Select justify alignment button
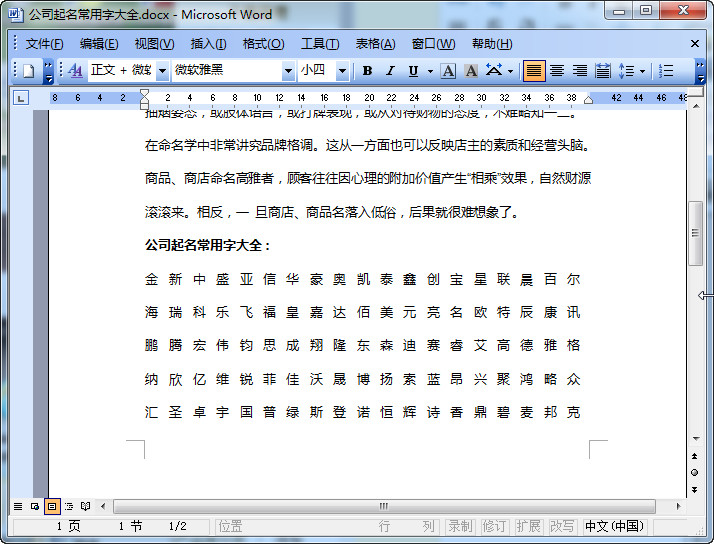The height and width of the screenshot is (544, 714). click(534, 71)
